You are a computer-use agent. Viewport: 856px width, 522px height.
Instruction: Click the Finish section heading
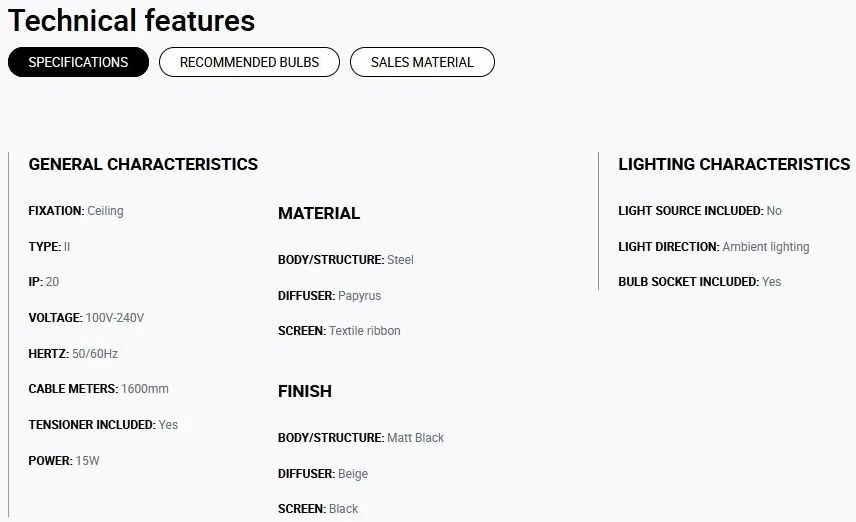[x=305, y=391]
